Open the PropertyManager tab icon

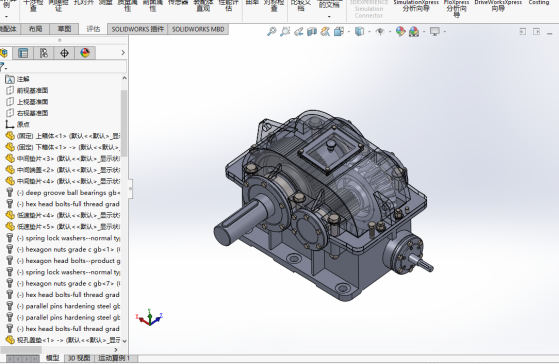[x=23, y=53]
